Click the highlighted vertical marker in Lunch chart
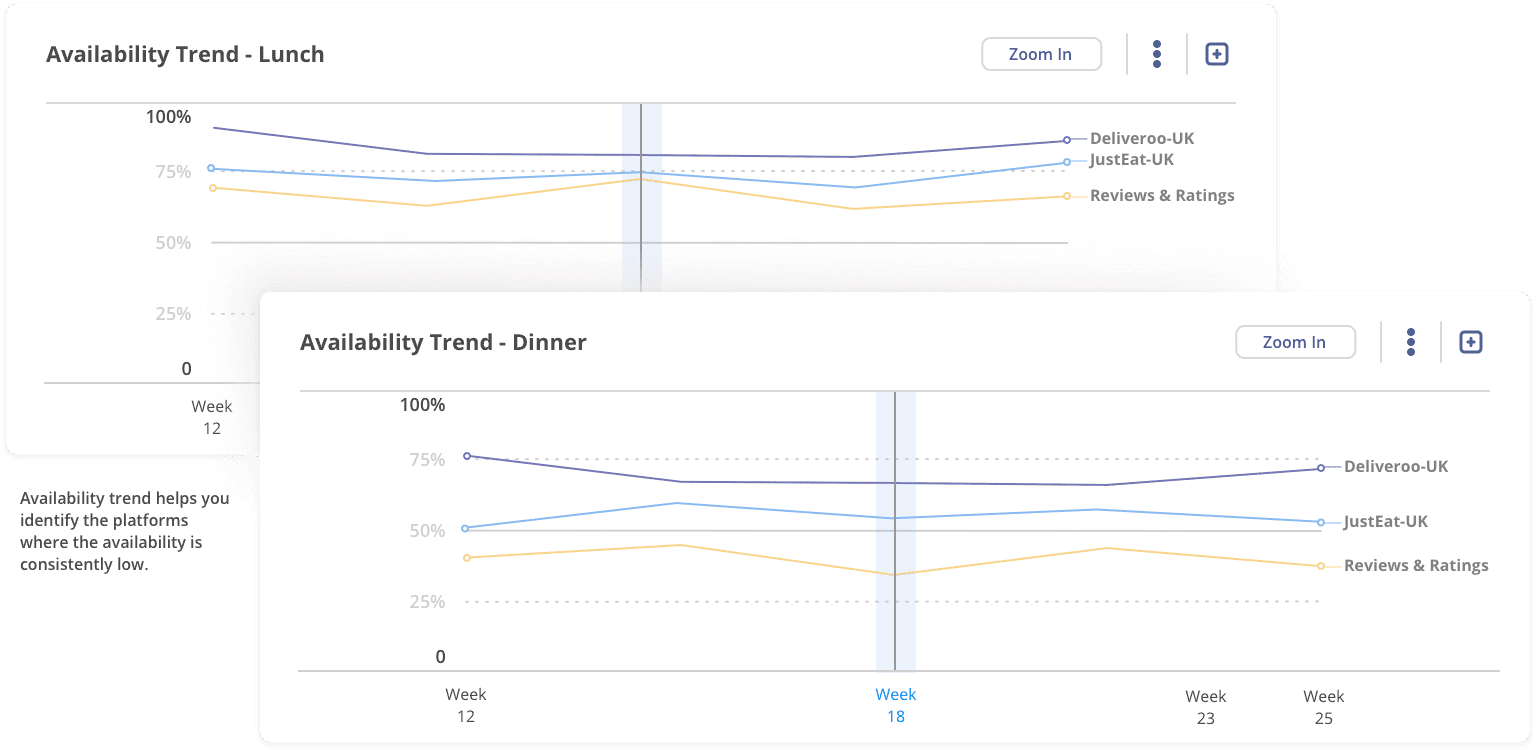 pos(642,200)
